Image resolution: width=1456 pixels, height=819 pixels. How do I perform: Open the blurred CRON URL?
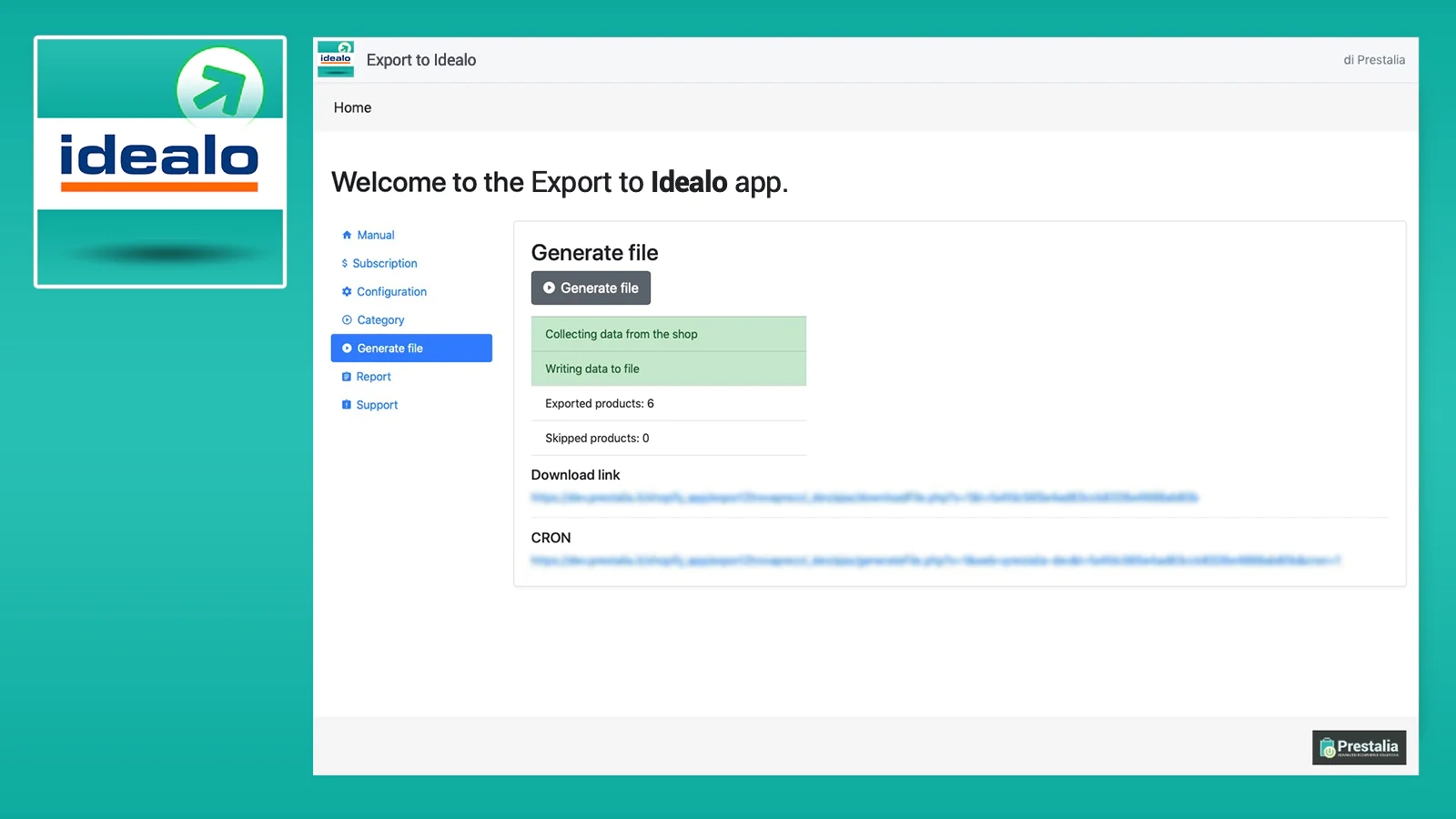[x=935, y=561]
